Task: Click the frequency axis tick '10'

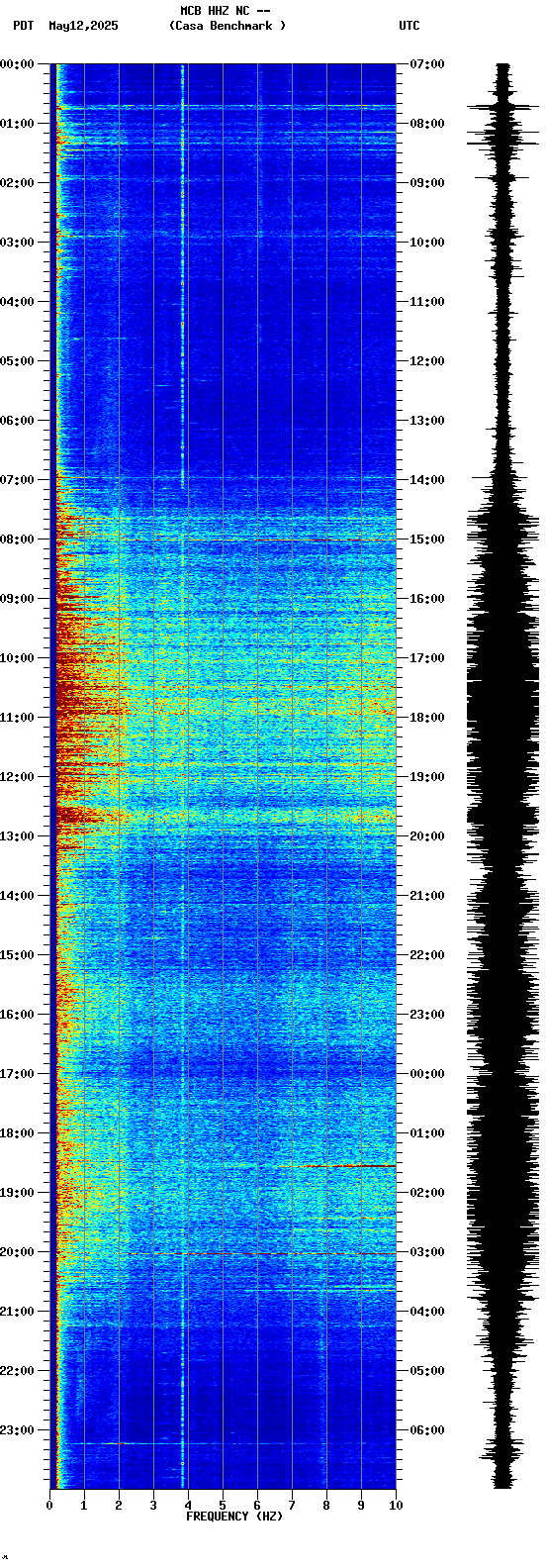Action: (396, 1506)
